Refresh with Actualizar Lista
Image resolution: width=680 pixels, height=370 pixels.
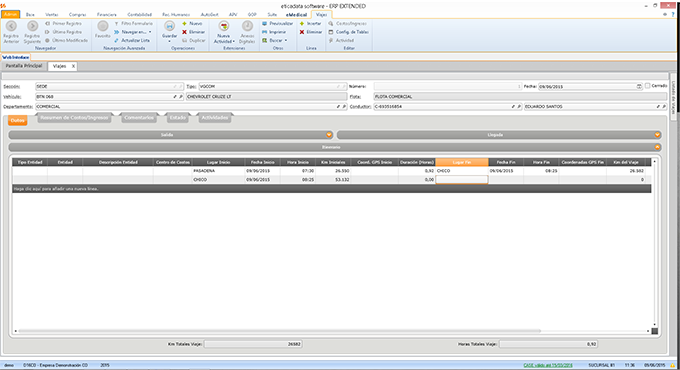(x=132, y=40)
